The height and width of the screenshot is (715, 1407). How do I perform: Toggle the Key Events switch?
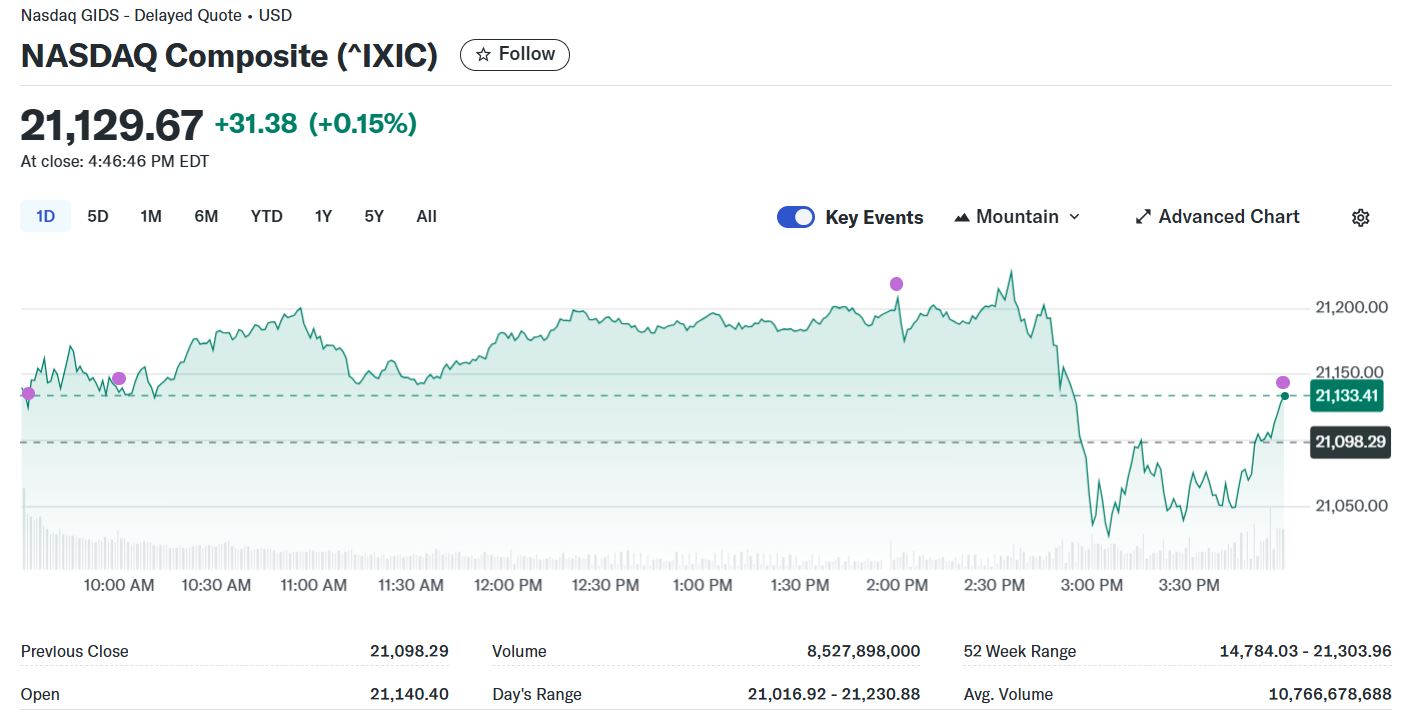(796, 217)
